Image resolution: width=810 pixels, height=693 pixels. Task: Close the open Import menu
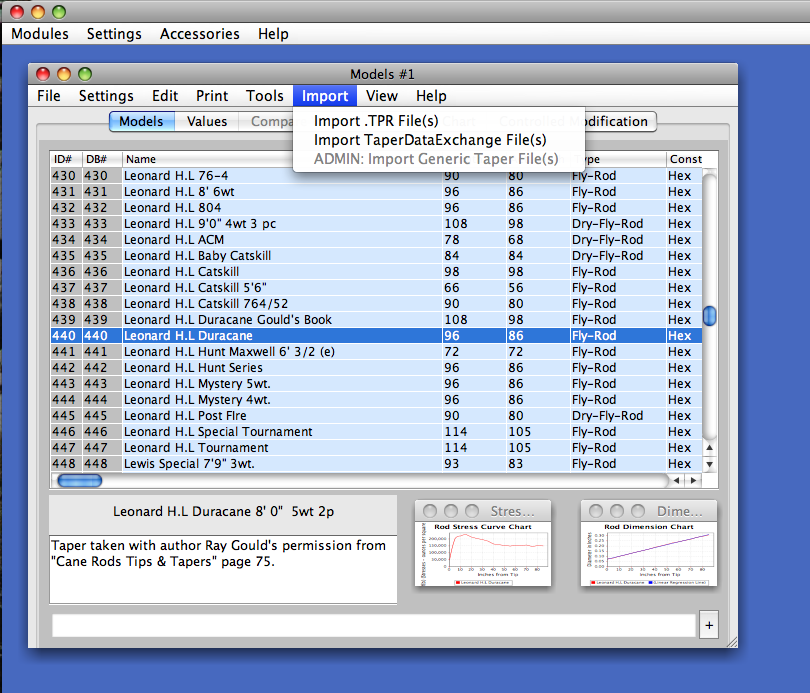(x=325, y=96)
